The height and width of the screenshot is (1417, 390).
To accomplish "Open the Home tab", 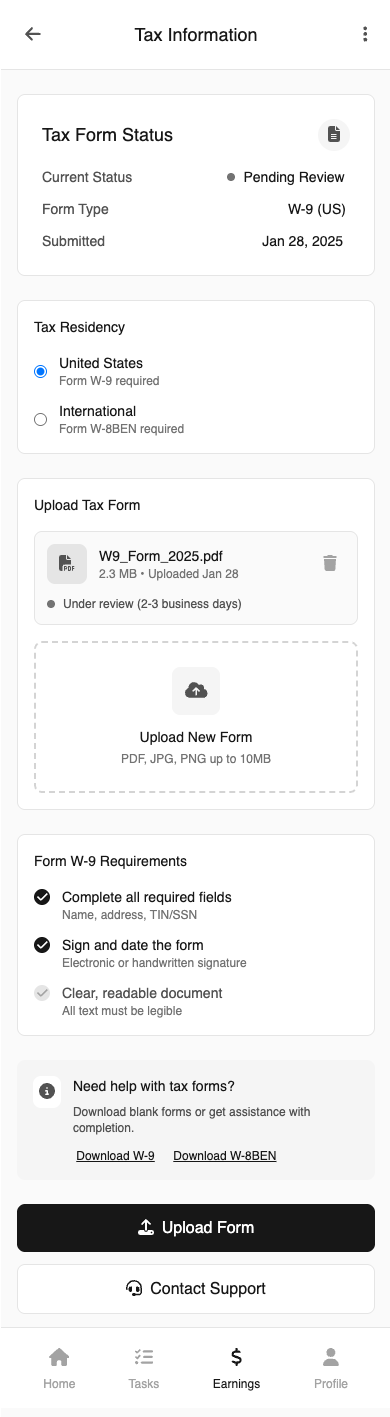I will click(x=59, y=1368).
